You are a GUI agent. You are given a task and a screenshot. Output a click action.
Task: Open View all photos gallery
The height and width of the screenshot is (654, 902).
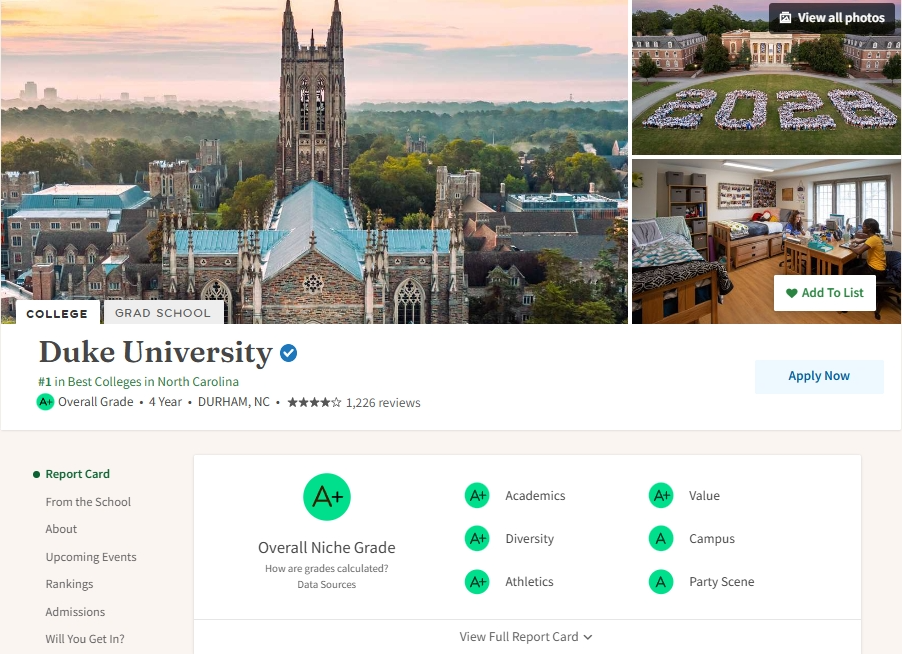[x=832, y=18]
